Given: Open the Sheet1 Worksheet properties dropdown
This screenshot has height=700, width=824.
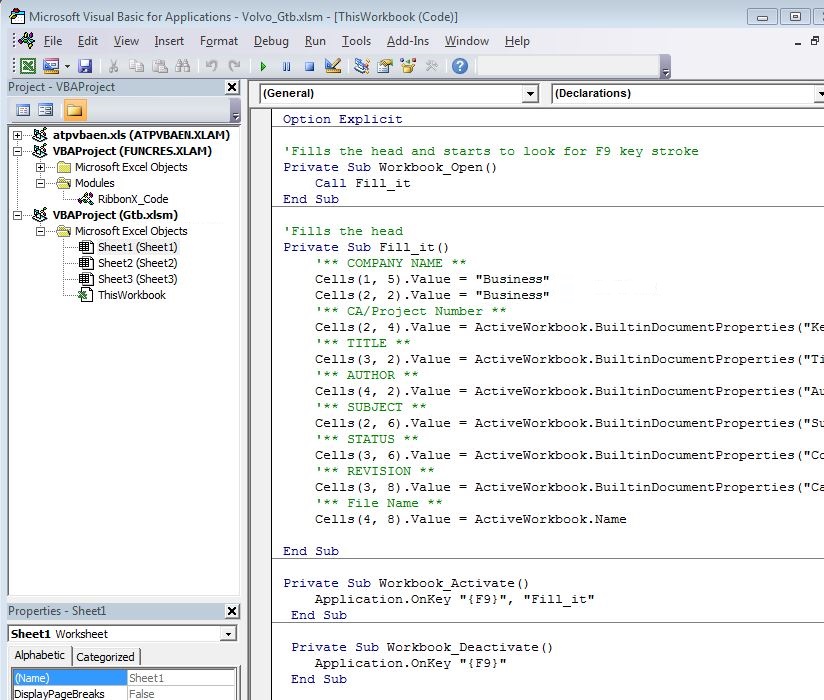Looking at the screenshot, I should 228,634.
